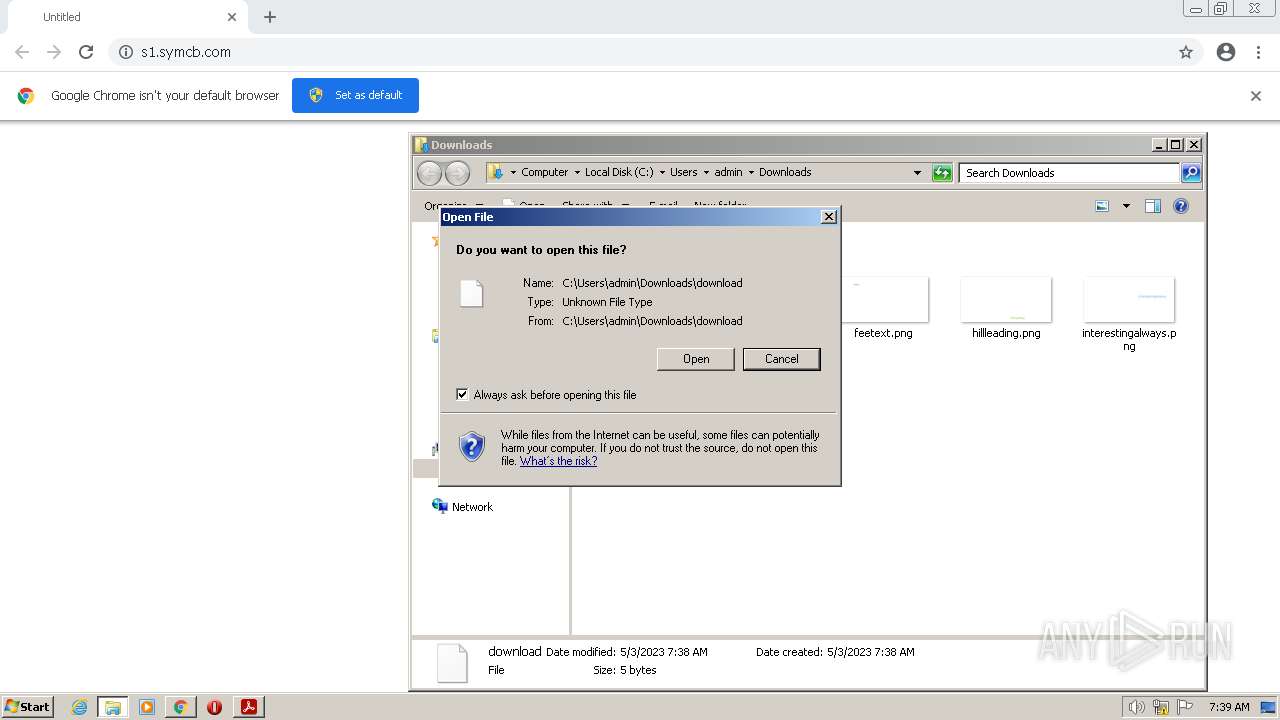Launch Internet Explorer from taskbar
Image resolution: width=1280 pixels, height=720 pixels.
[x=79, y=707]
